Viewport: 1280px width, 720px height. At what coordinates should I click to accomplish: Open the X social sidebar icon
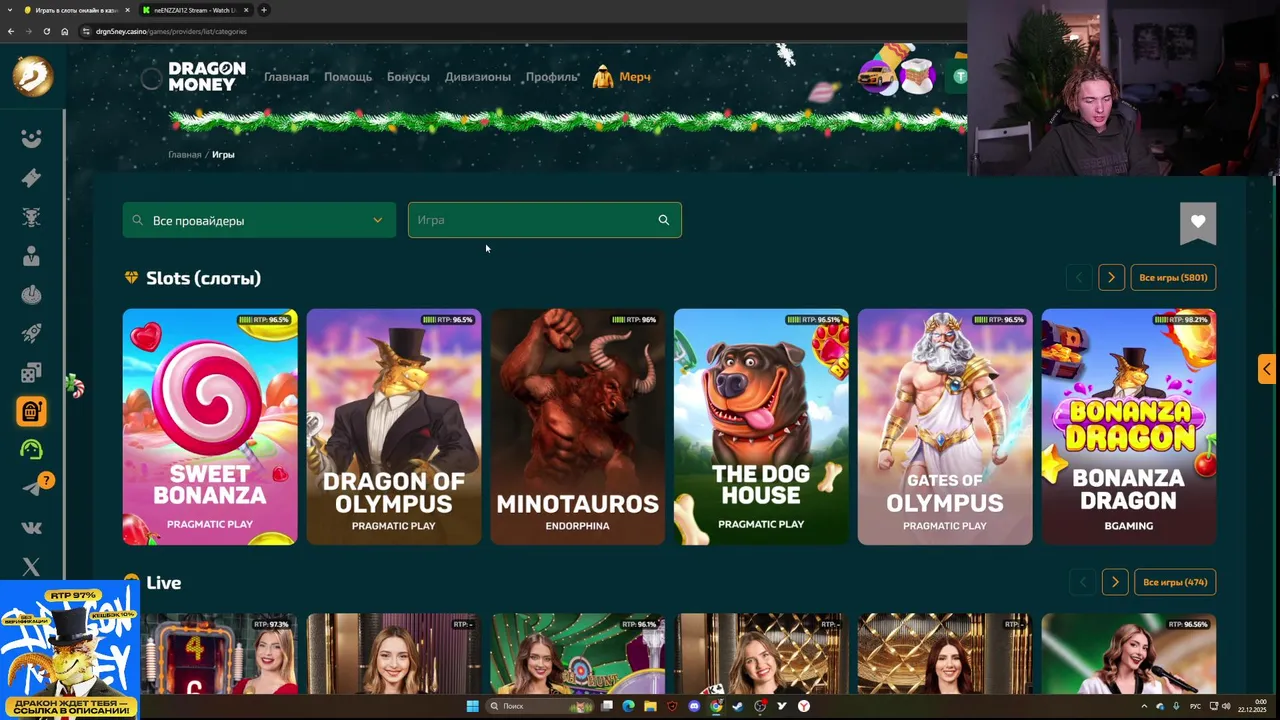pyautogui.click(x=31, y=567)
